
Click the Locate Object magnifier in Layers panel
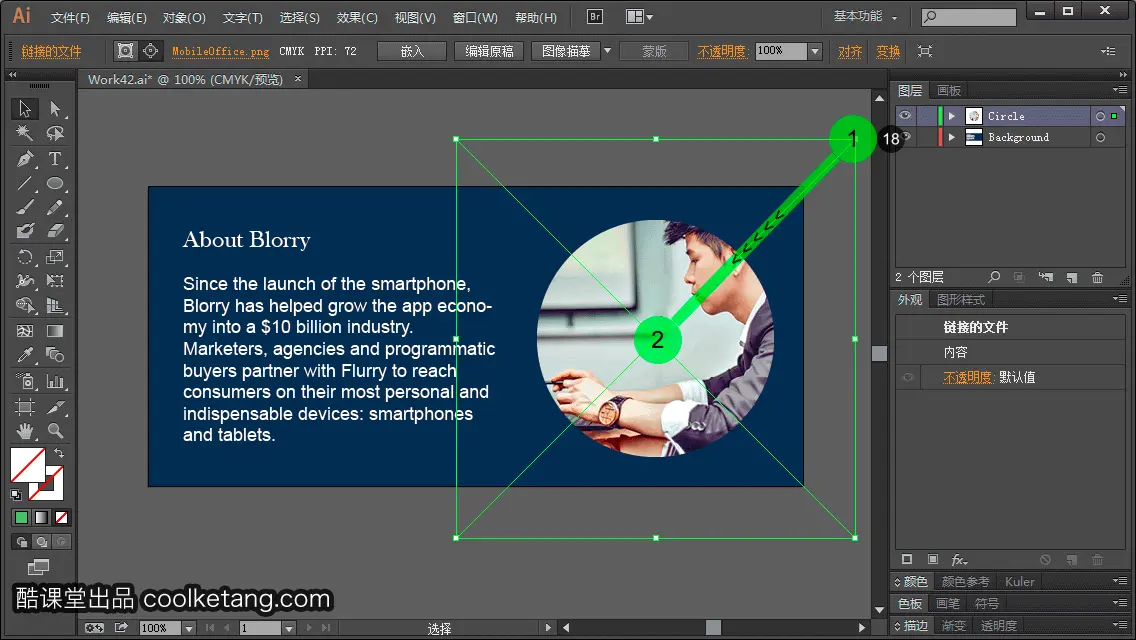pyautogui.click(x=994, y=277)
